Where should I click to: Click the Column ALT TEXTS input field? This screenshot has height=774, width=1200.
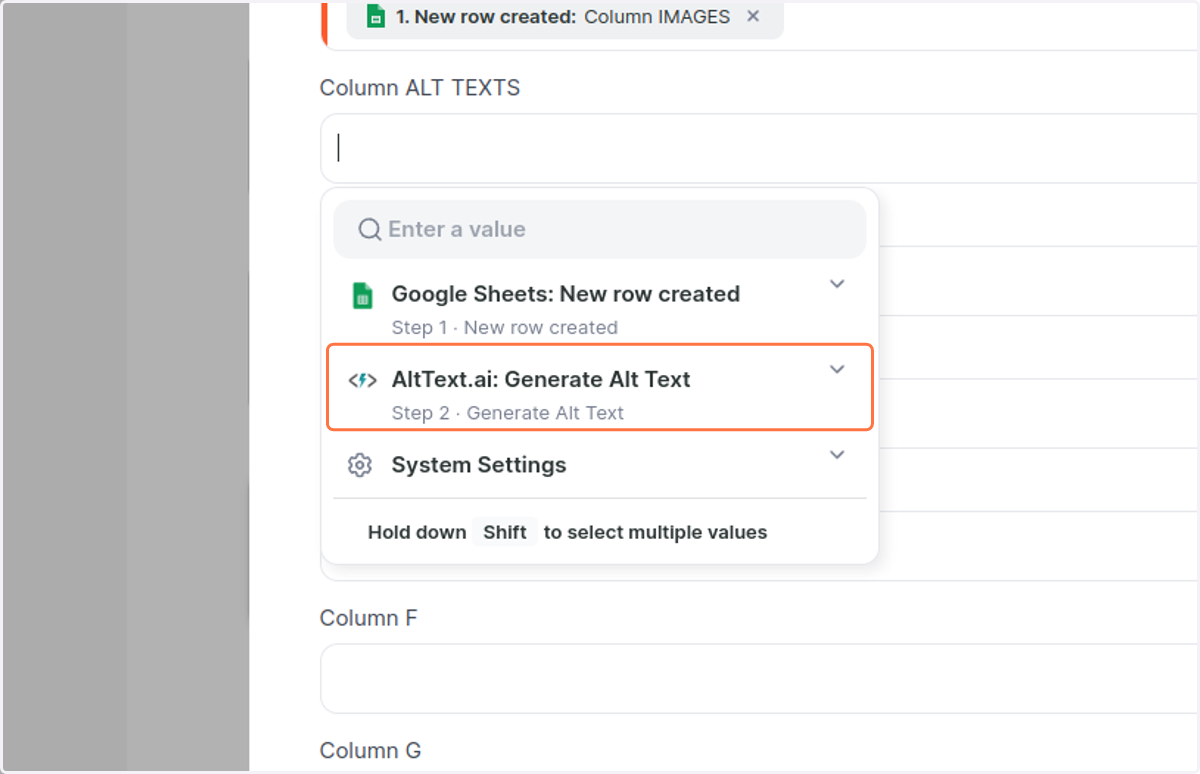(x=759, y=148)
